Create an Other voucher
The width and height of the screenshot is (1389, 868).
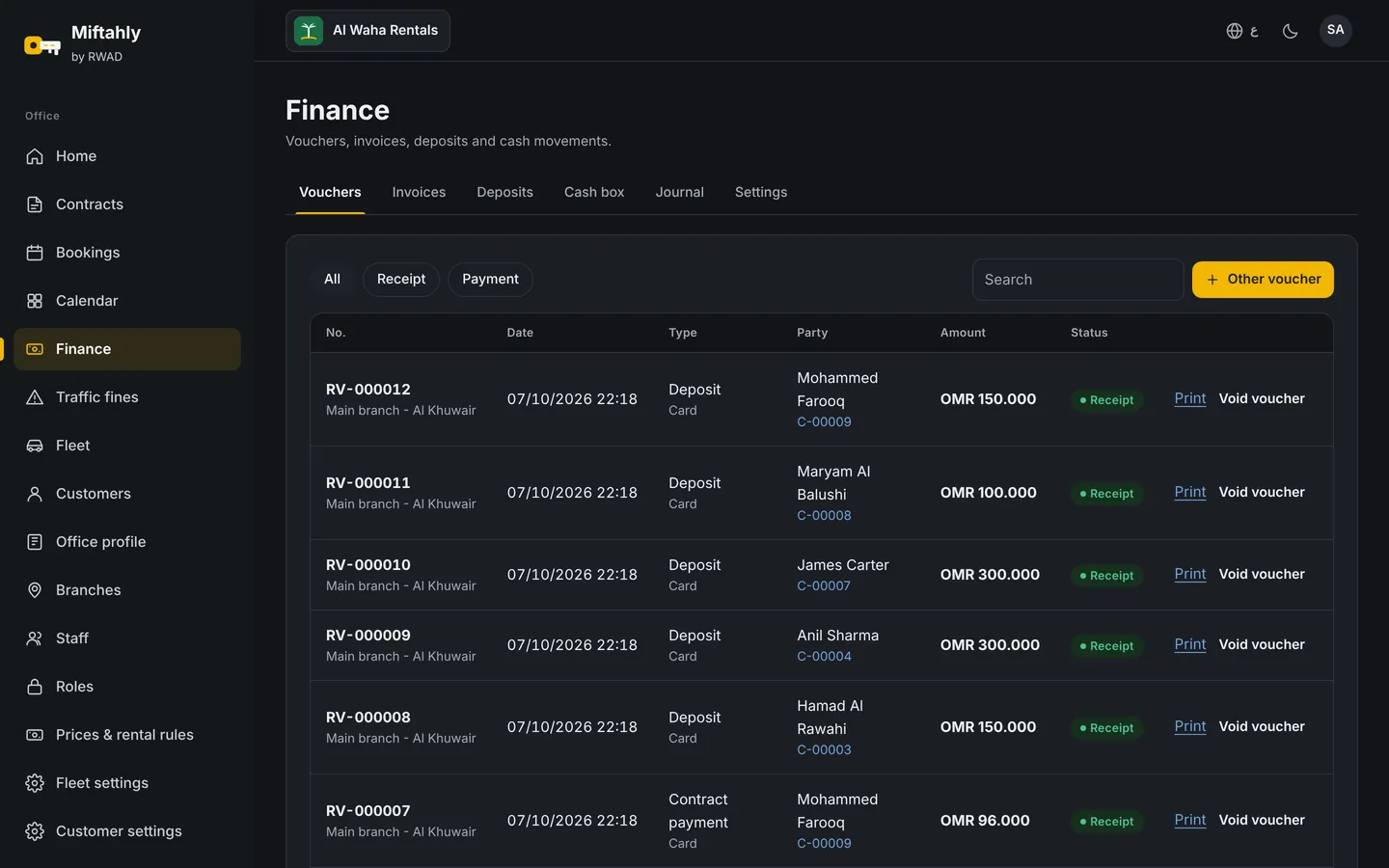(x=1263, y=280)
